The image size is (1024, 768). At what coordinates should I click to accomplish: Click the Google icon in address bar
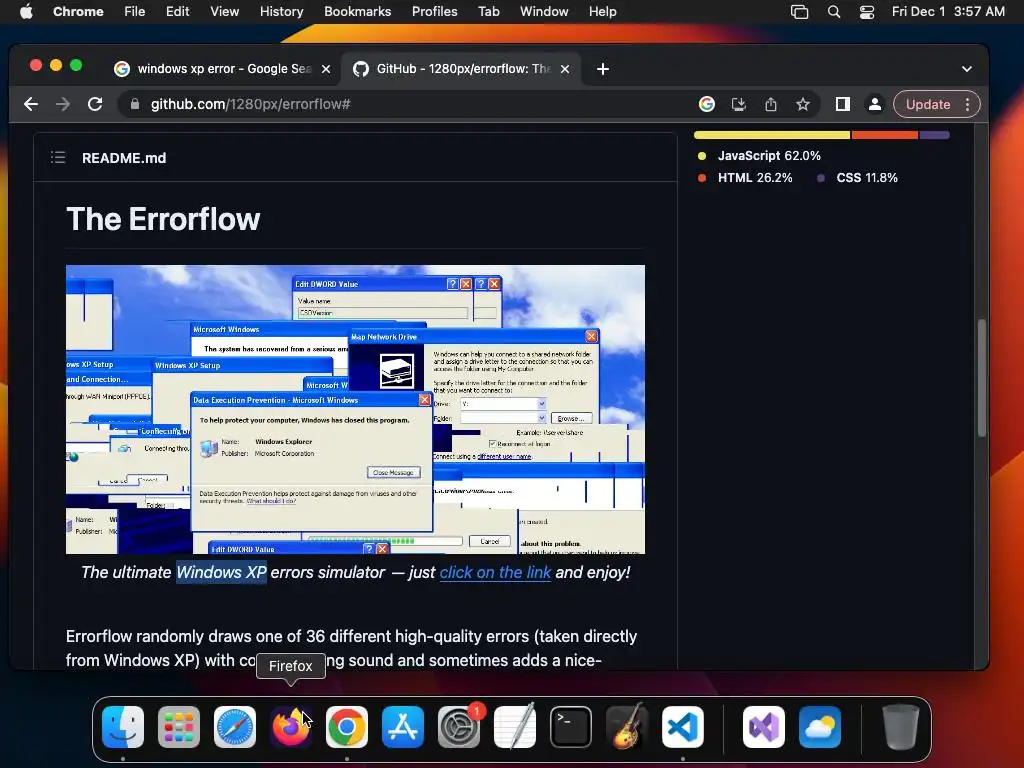(x=707, y=104)
